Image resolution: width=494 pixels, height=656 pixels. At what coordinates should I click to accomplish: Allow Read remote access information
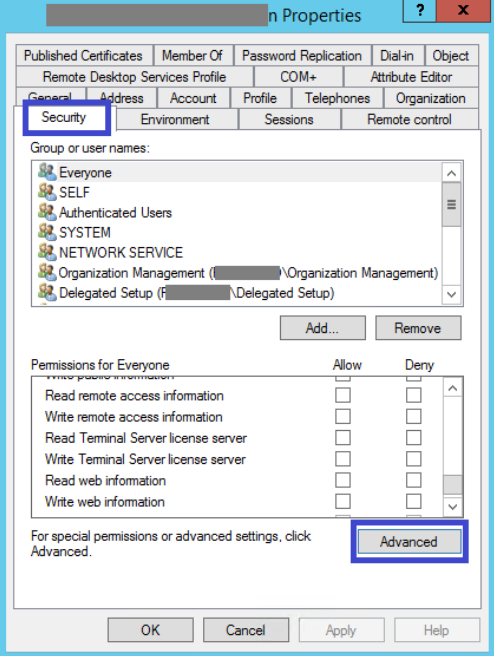pyautogui.click(x=343, y=395)
